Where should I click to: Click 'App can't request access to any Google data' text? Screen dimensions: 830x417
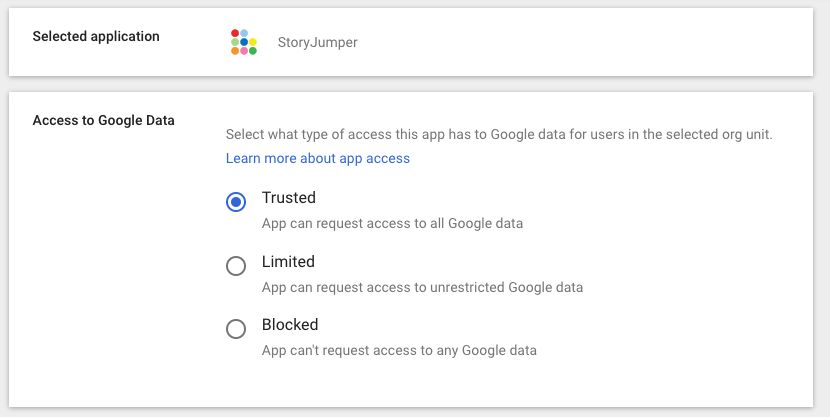coord(399,350)
